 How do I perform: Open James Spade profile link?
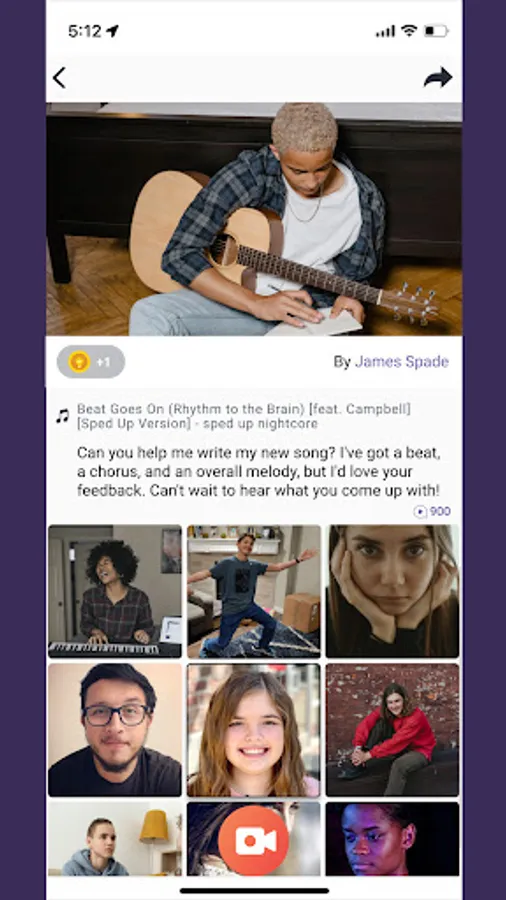click(x=402, y=362)
